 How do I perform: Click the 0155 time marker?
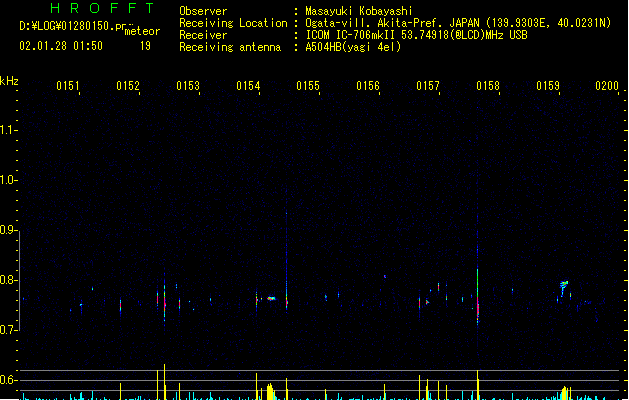click(x=308, y=86)
